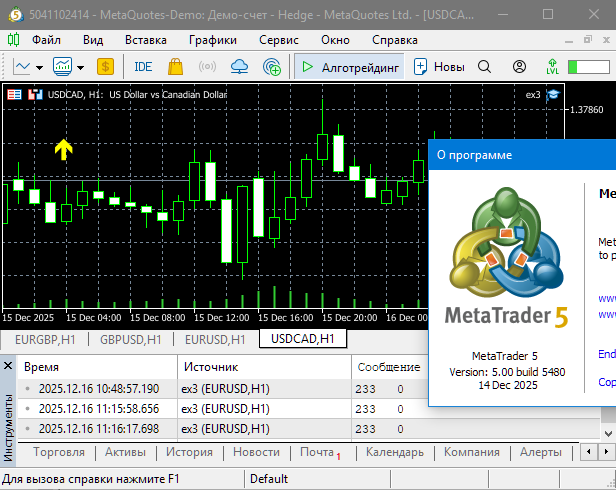Click the 1.37860 price scale label
Image resolution: width=616 pixels, height=490 pixels.
(586, 110)
